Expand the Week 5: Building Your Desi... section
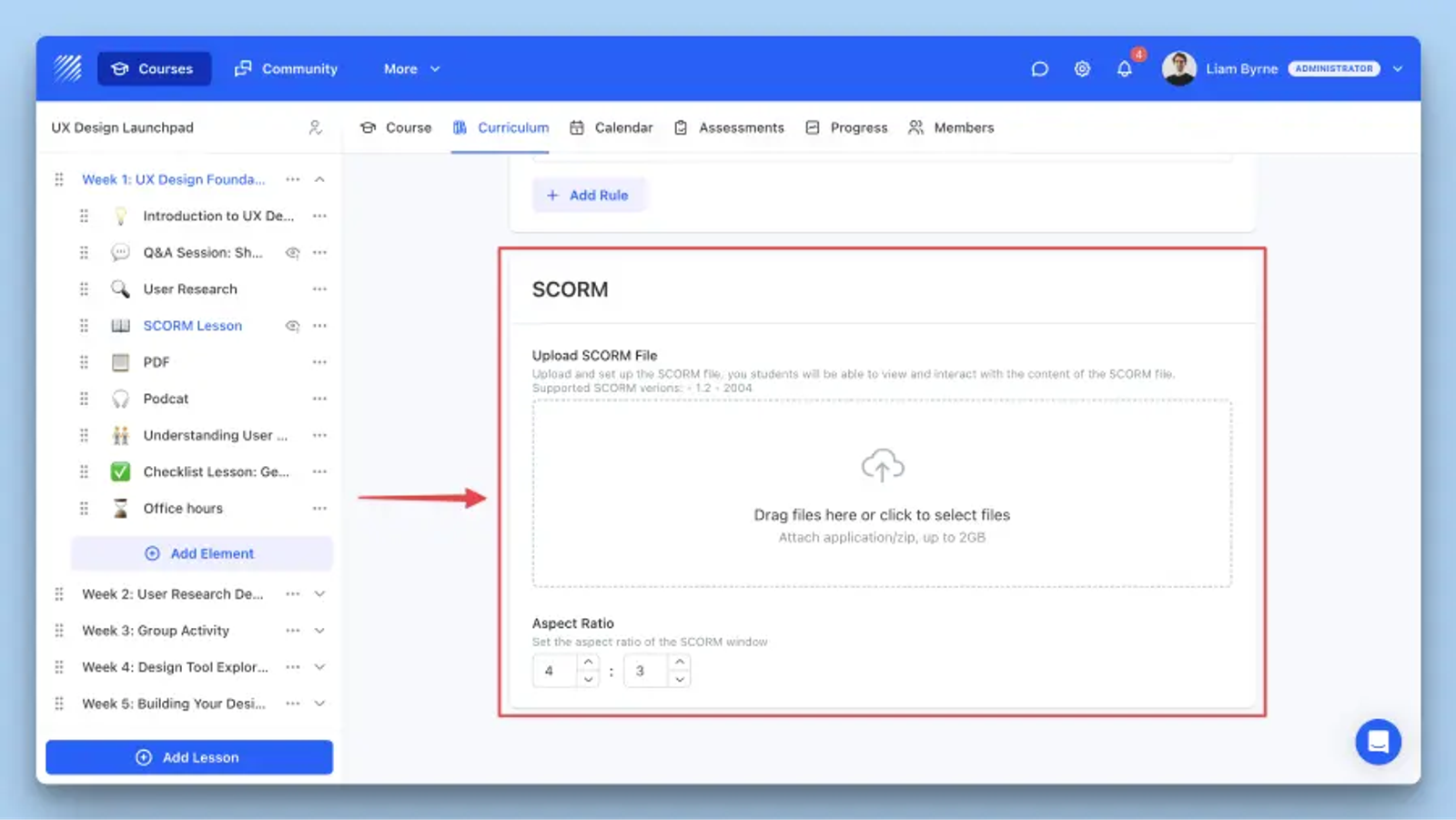 pos(319,704)
